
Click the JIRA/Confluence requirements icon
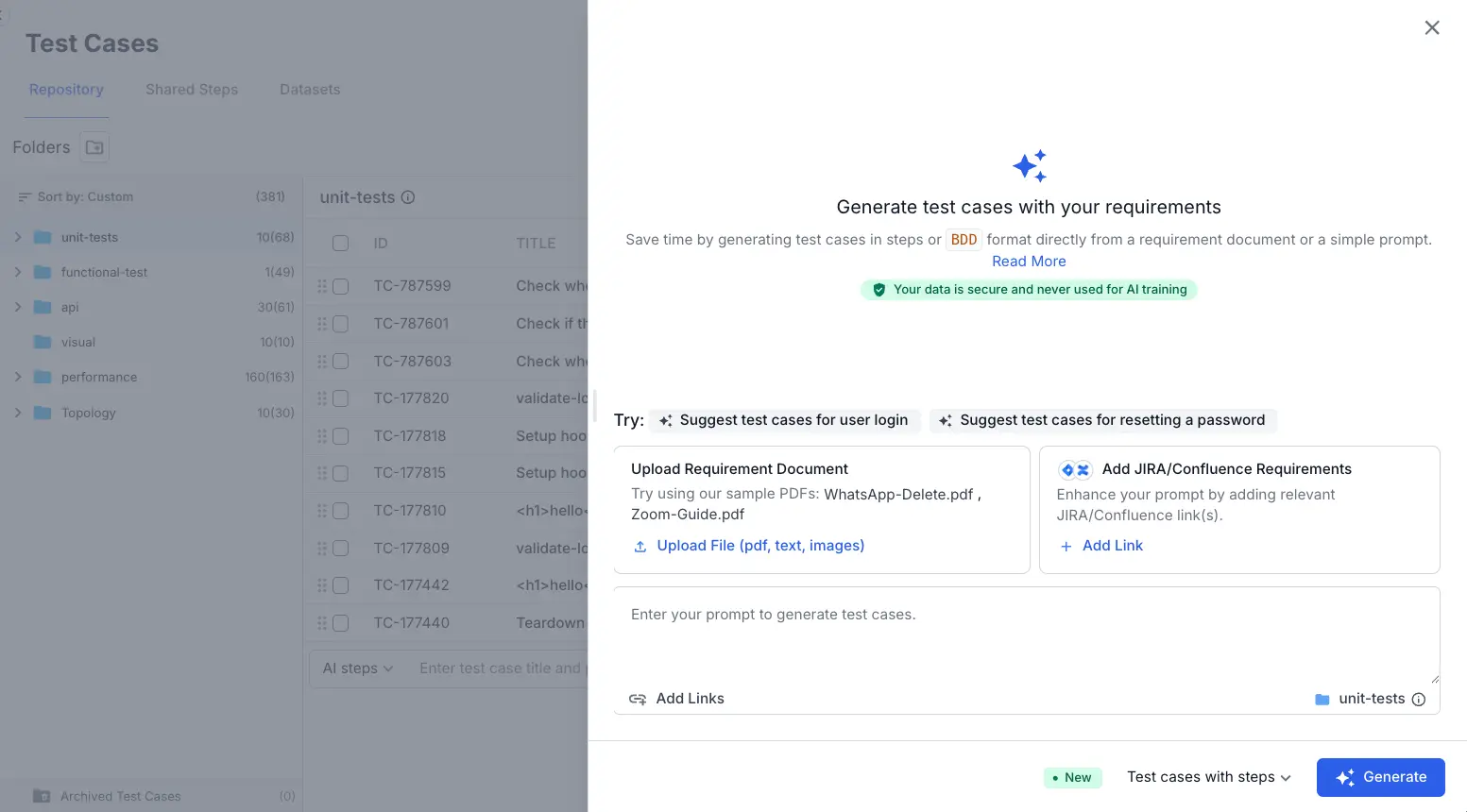[1075, 470]
